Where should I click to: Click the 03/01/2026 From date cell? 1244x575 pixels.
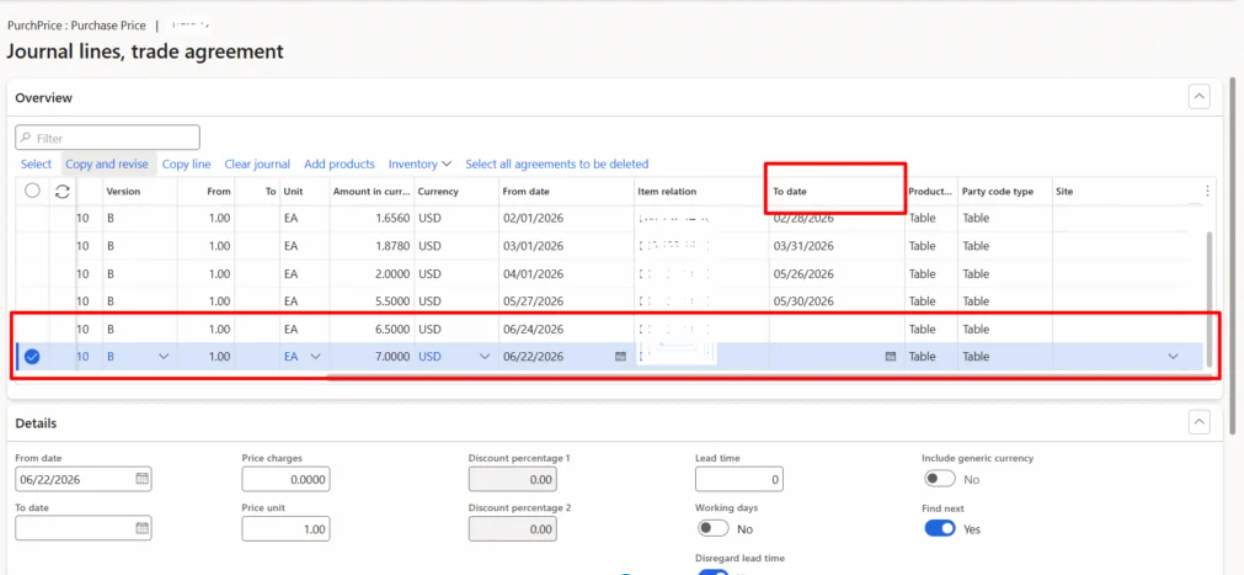(x=566, y=246)
